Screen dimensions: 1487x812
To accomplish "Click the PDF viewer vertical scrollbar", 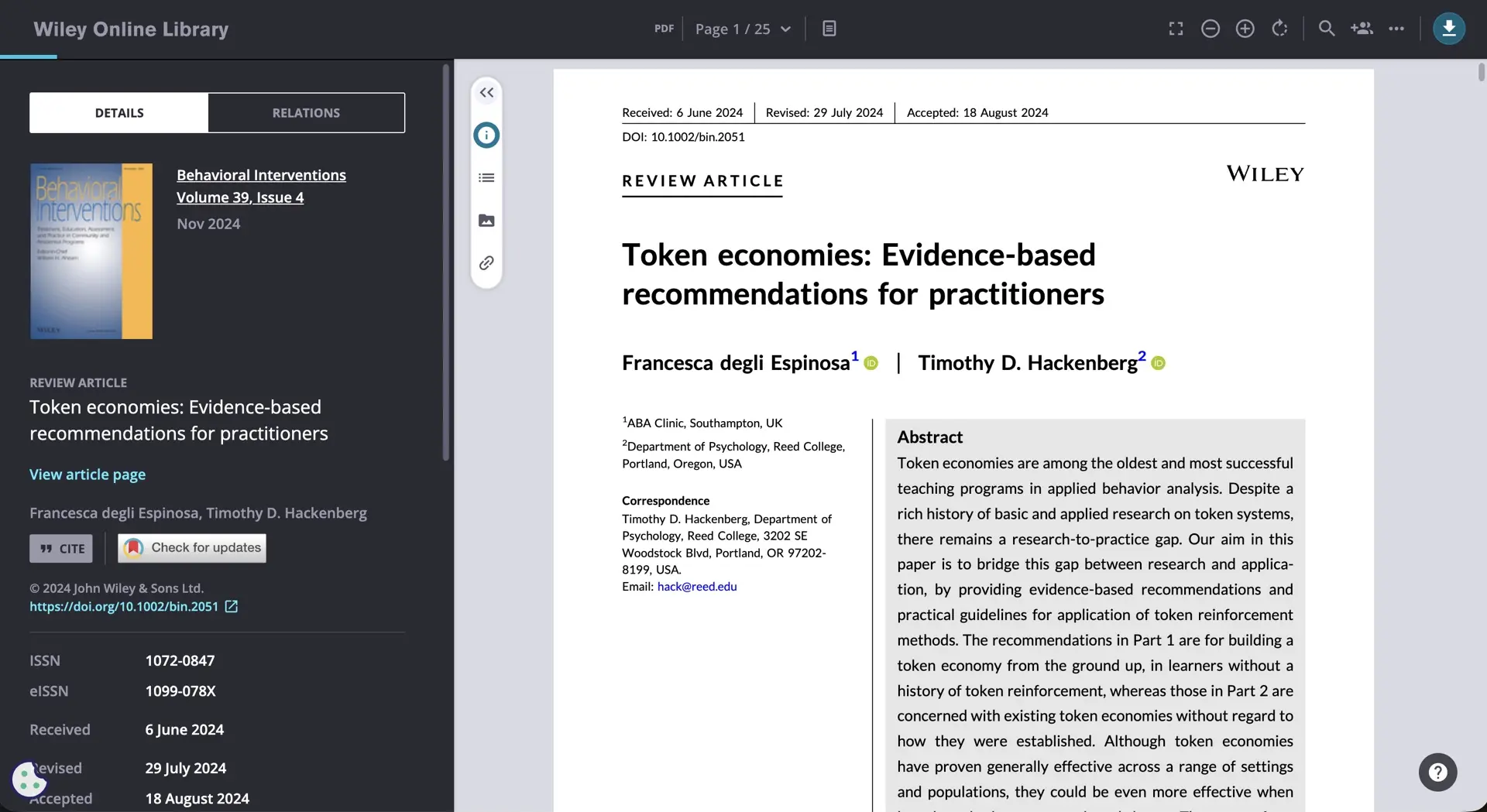I will click(1481, 71).
